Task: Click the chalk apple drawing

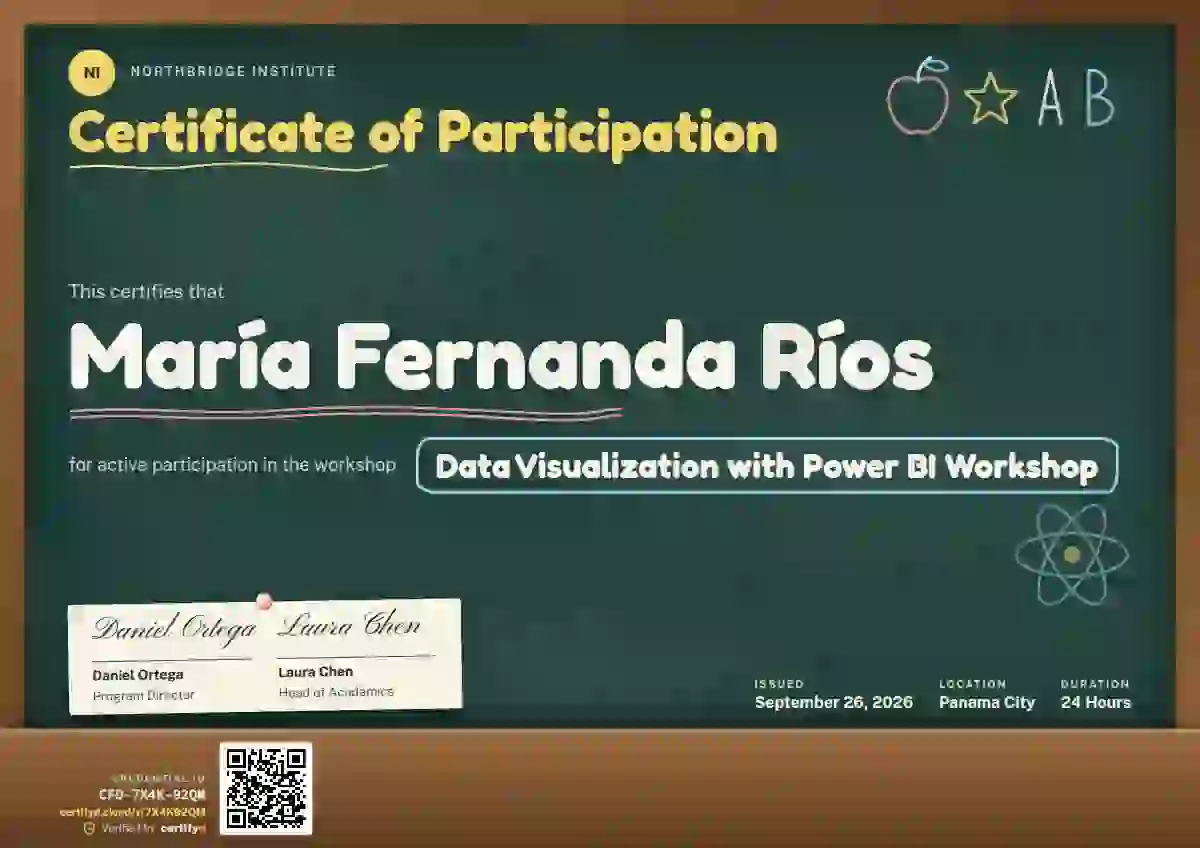Action: (x=919, y=96)
